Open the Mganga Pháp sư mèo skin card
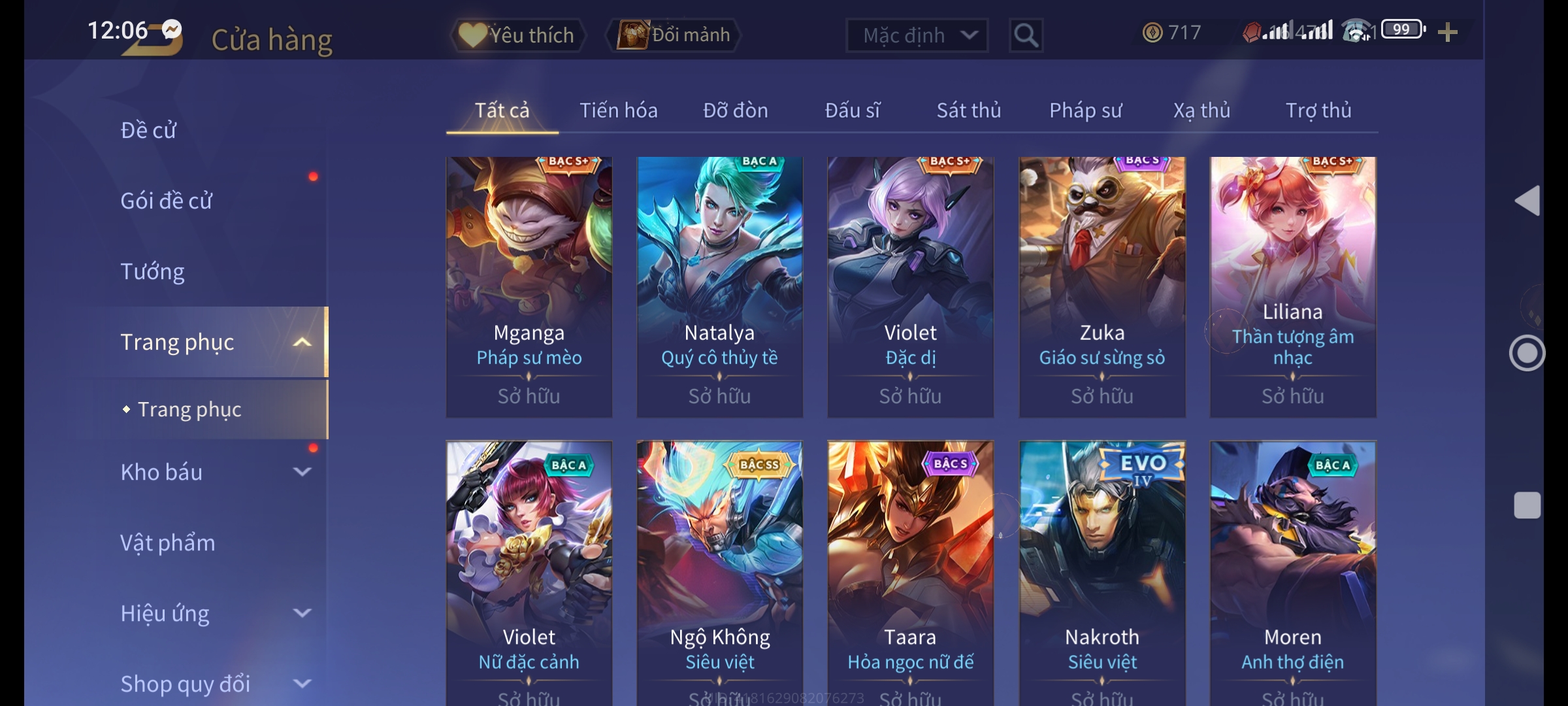 (529, 287)
